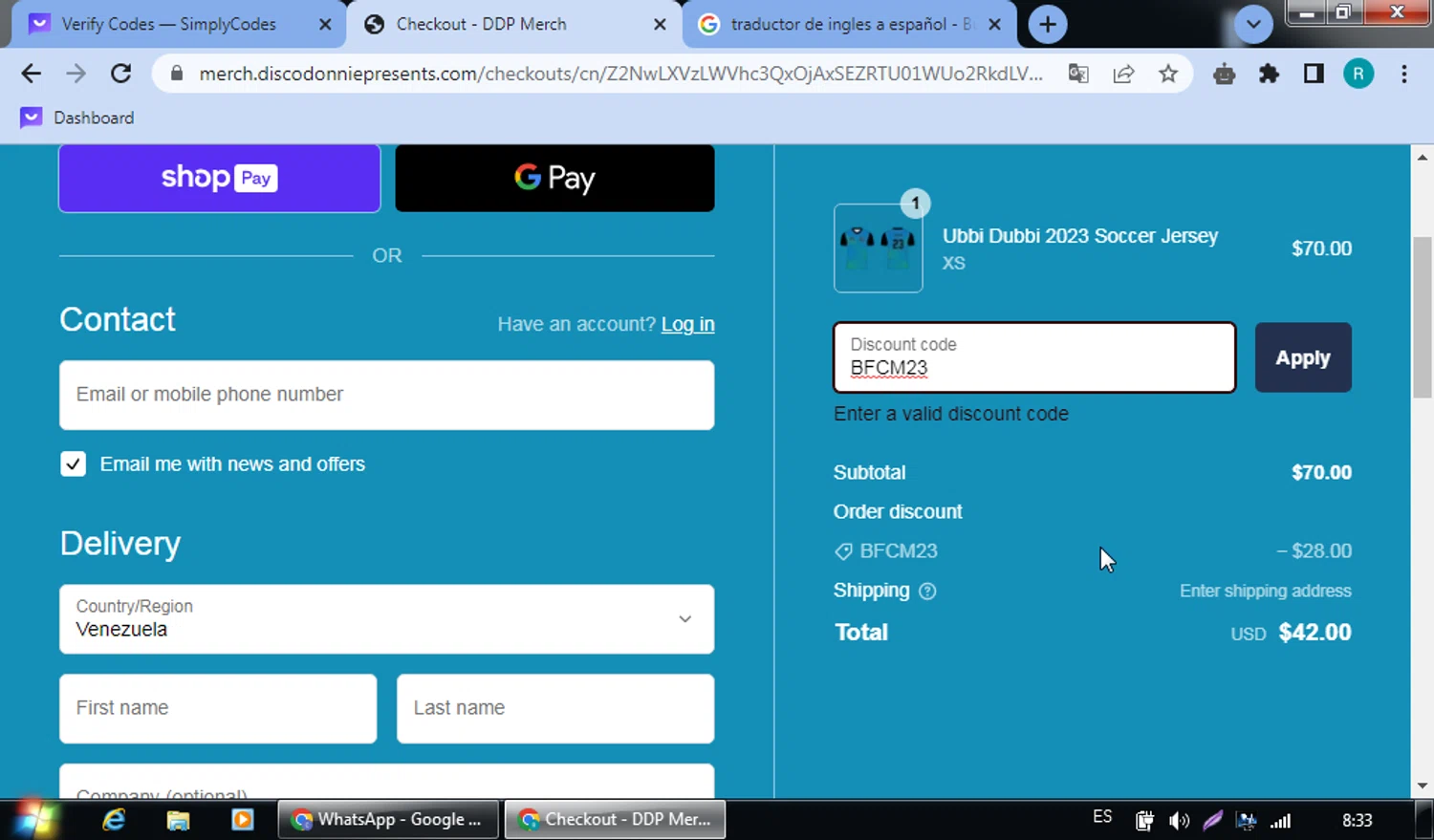Image resolution: width=1434 pixels, height=840 pixels.
Task: Switch to Checkout - DDP Merch tab
Action: click(x=513, y=25)
